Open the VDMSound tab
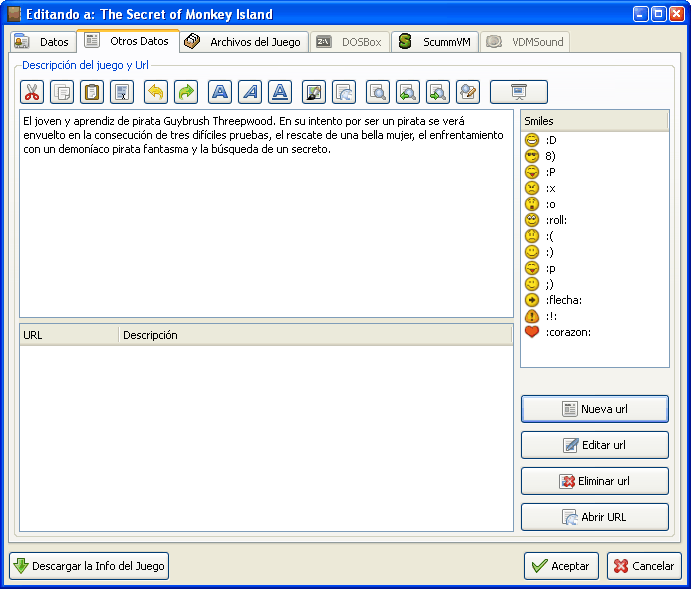Screen dimensions: 691x589 (525, 42)
